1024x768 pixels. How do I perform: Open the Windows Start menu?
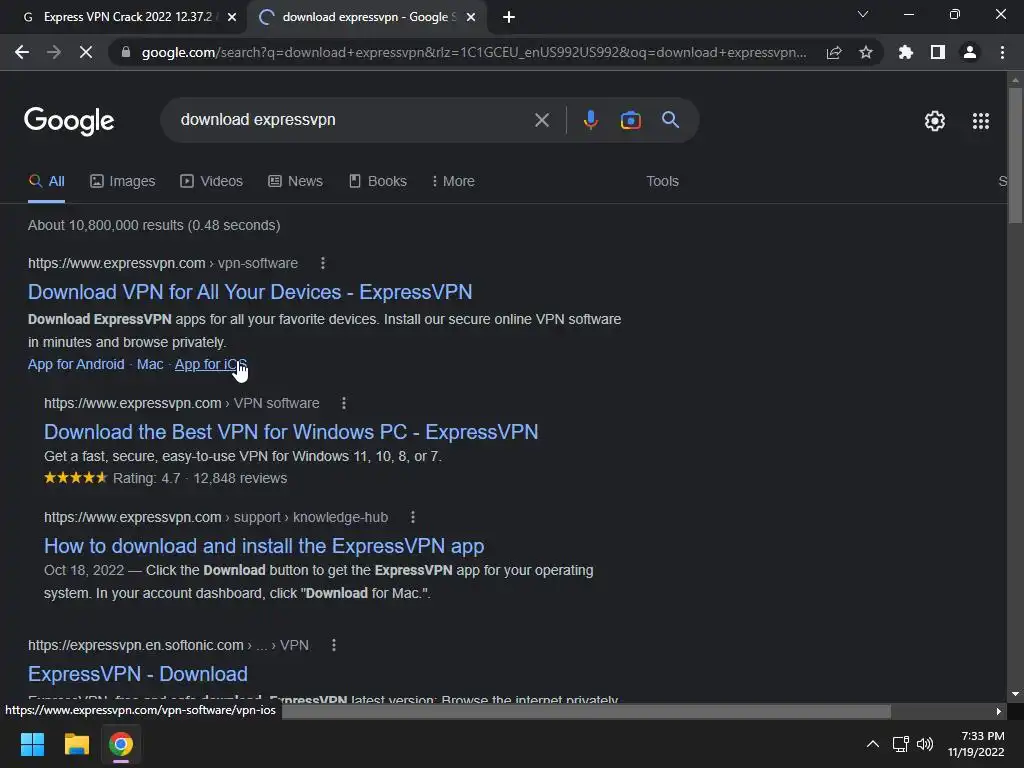32,744
